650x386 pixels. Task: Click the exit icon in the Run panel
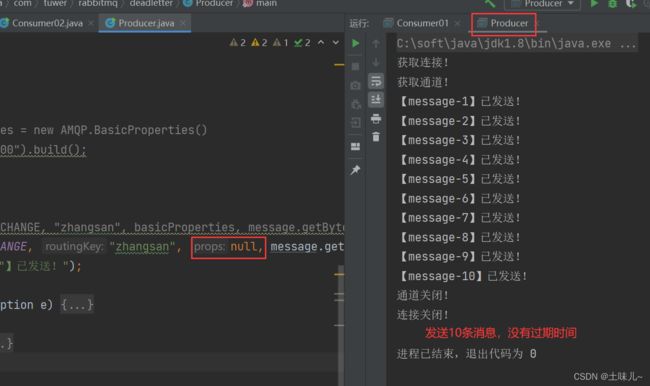click(355, 123)
